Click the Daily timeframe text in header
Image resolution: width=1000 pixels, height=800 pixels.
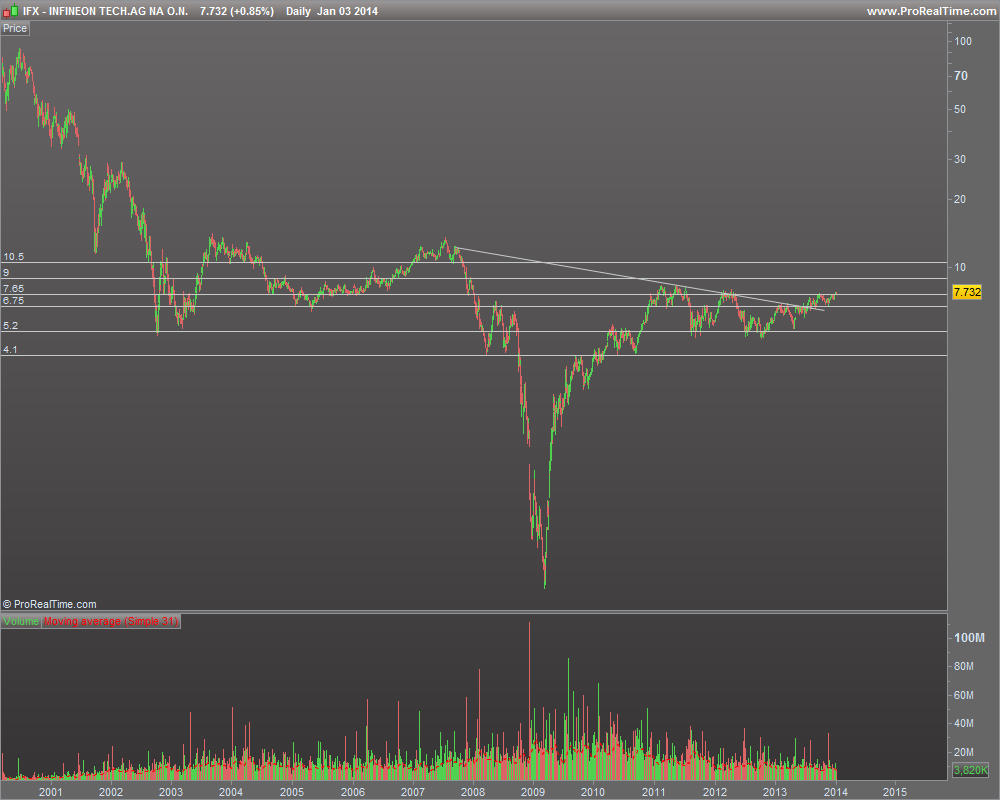pyautogui.click(x=298, y=11)
